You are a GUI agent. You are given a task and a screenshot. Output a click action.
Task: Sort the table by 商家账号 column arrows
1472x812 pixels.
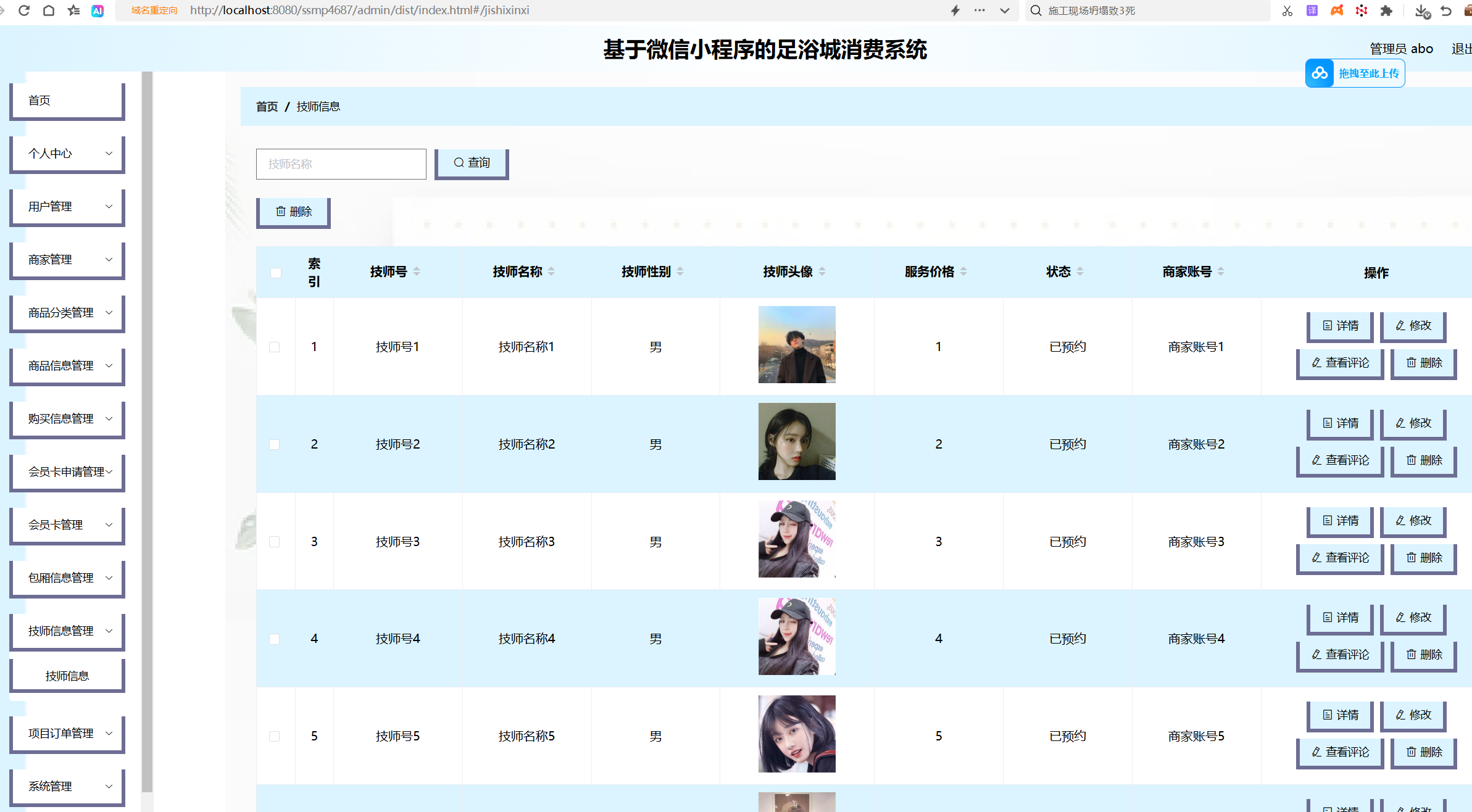coord(1221,271)
